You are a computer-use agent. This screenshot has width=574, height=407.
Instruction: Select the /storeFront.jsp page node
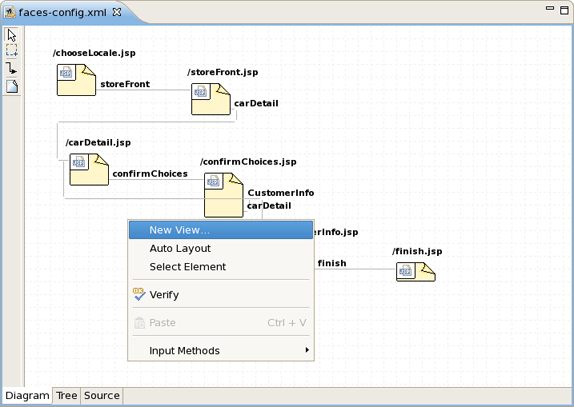(211, 99)
